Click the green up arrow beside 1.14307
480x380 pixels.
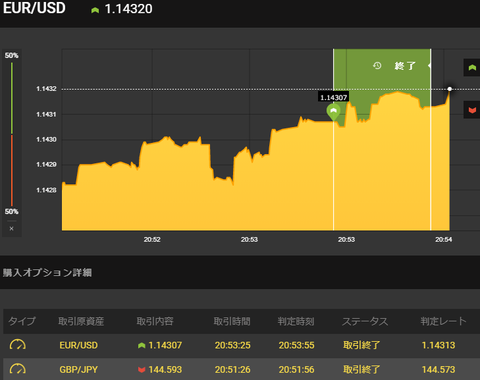pos(142,346)
